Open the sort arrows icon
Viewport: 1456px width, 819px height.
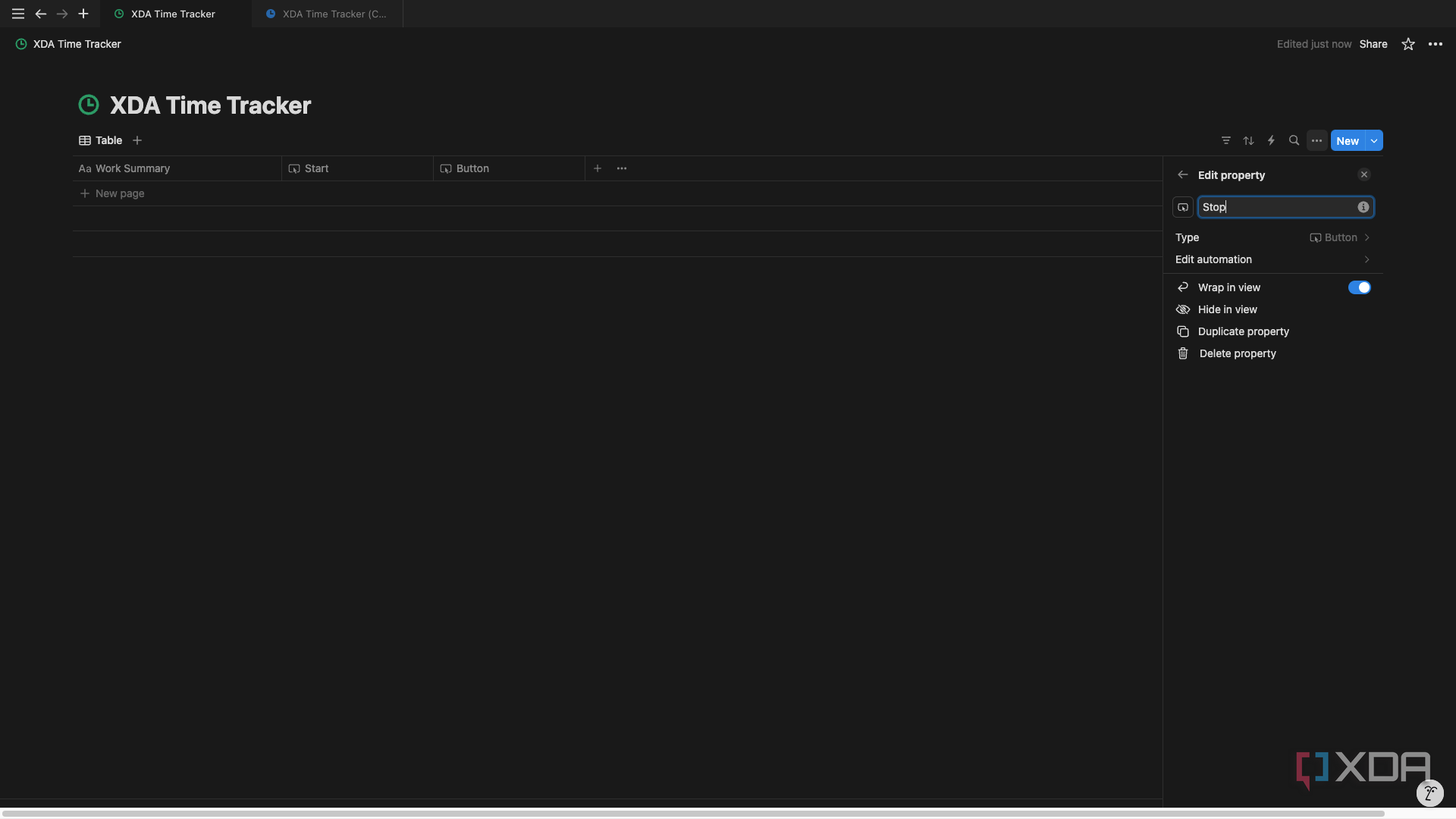(x=1249, y=140)
